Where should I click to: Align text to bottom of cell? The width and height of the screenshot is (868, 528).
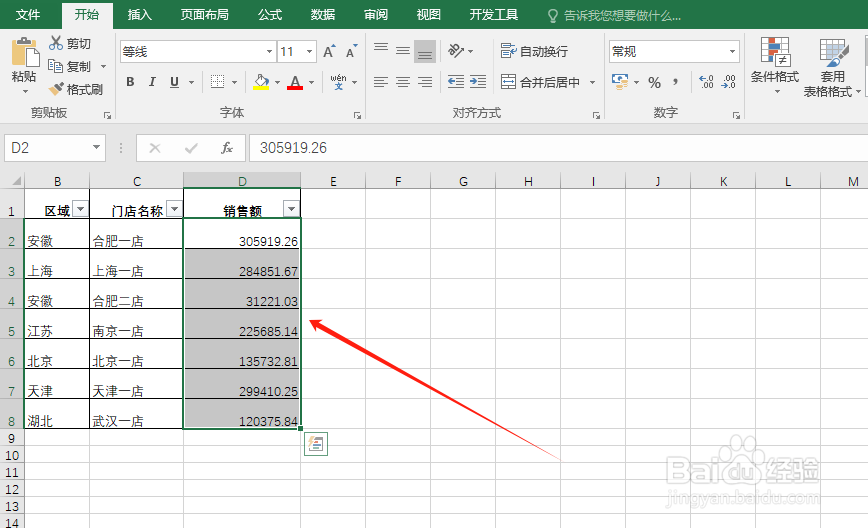pos(425,51)
